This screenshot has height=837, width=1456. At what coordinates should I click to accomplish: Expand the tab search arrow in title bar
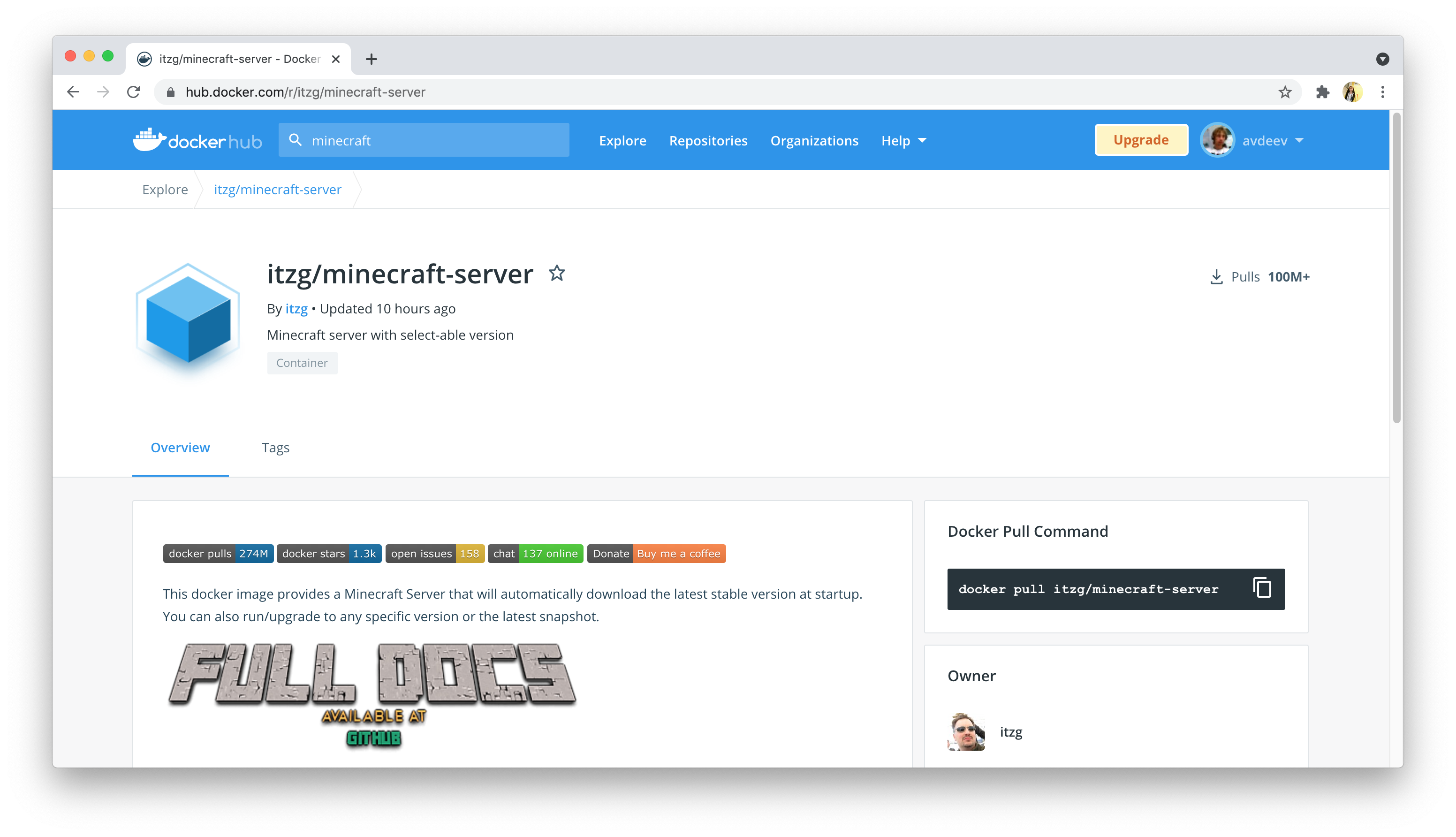1382,59
